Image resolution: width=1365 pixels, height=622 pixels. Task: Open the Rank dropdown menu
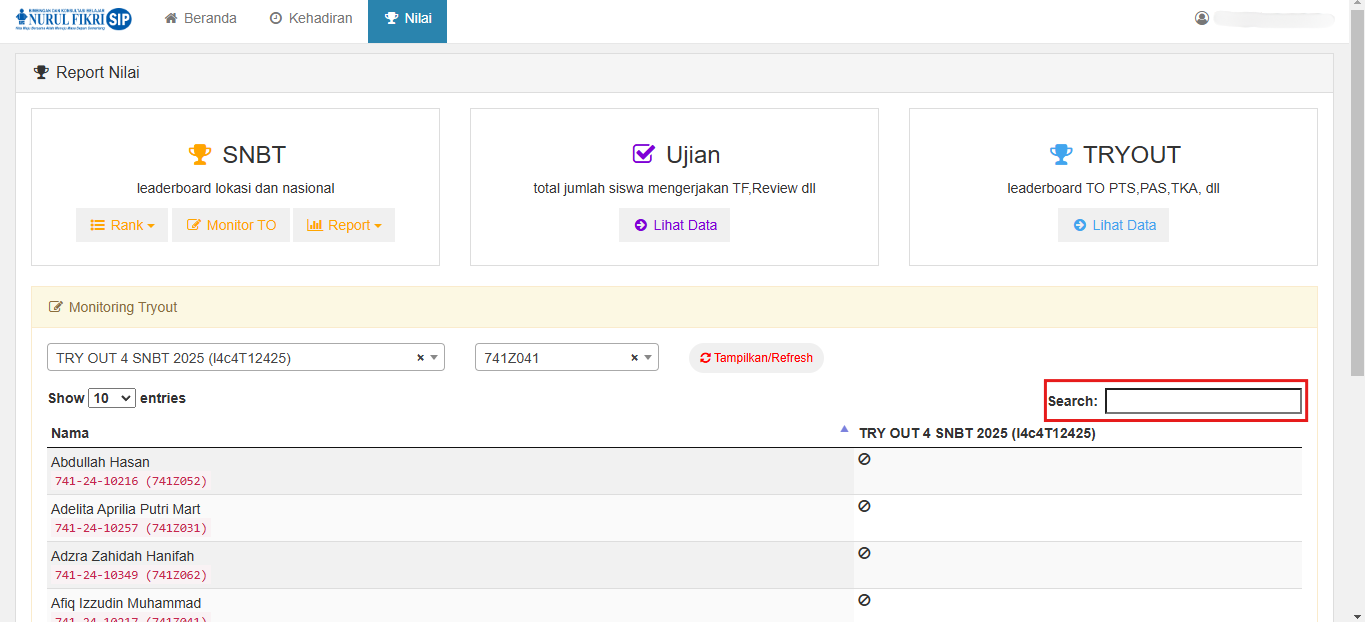(122, 225)
